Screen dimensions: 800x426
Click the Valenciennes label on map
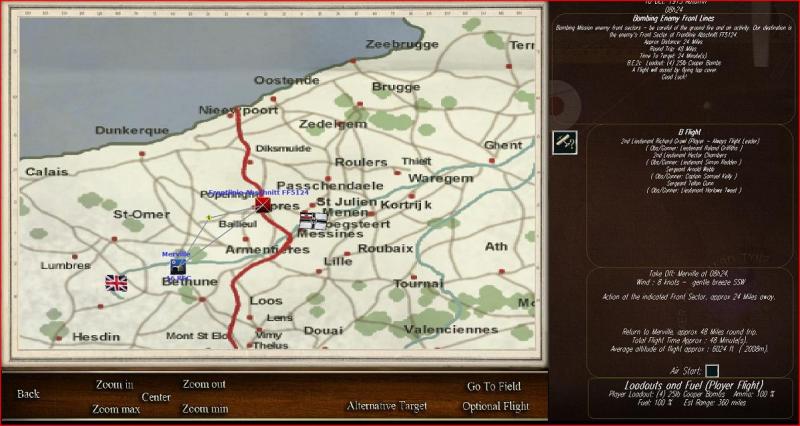click(451, 330)
